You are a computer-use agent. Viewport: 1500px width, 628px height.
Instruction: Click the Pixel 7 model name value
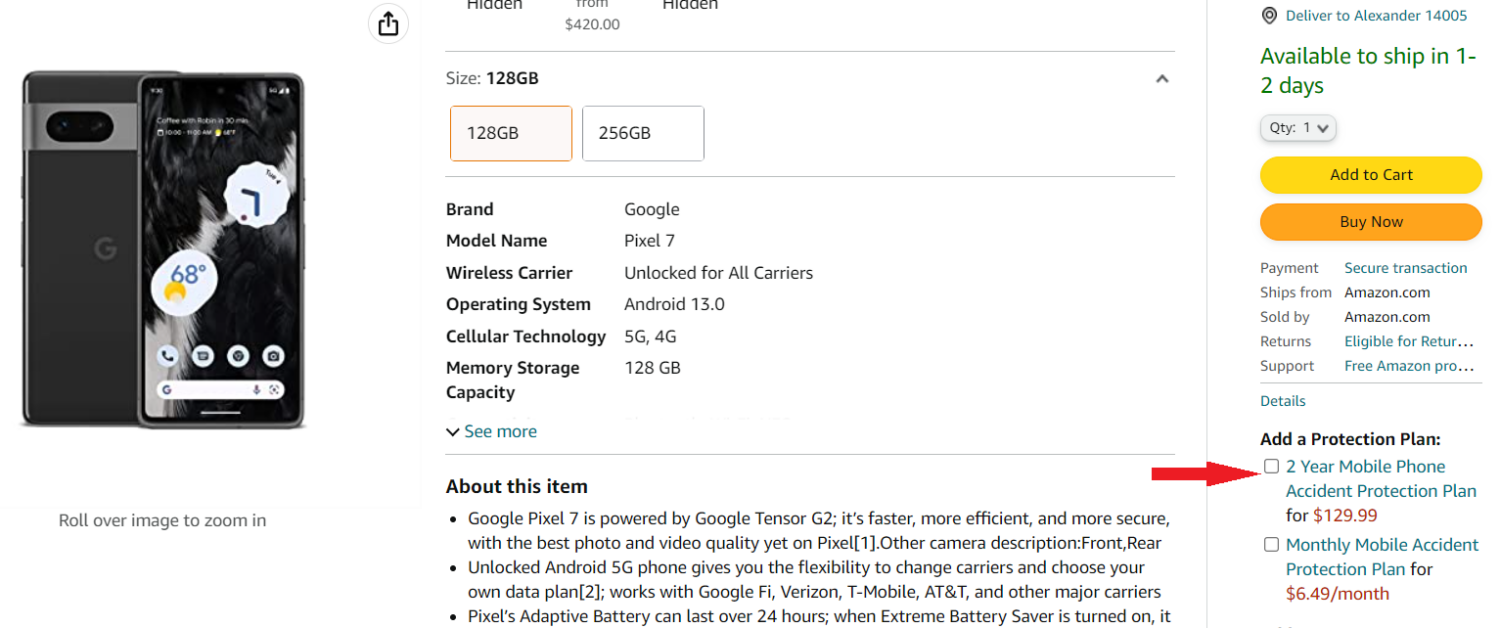[x=649, y=241]
